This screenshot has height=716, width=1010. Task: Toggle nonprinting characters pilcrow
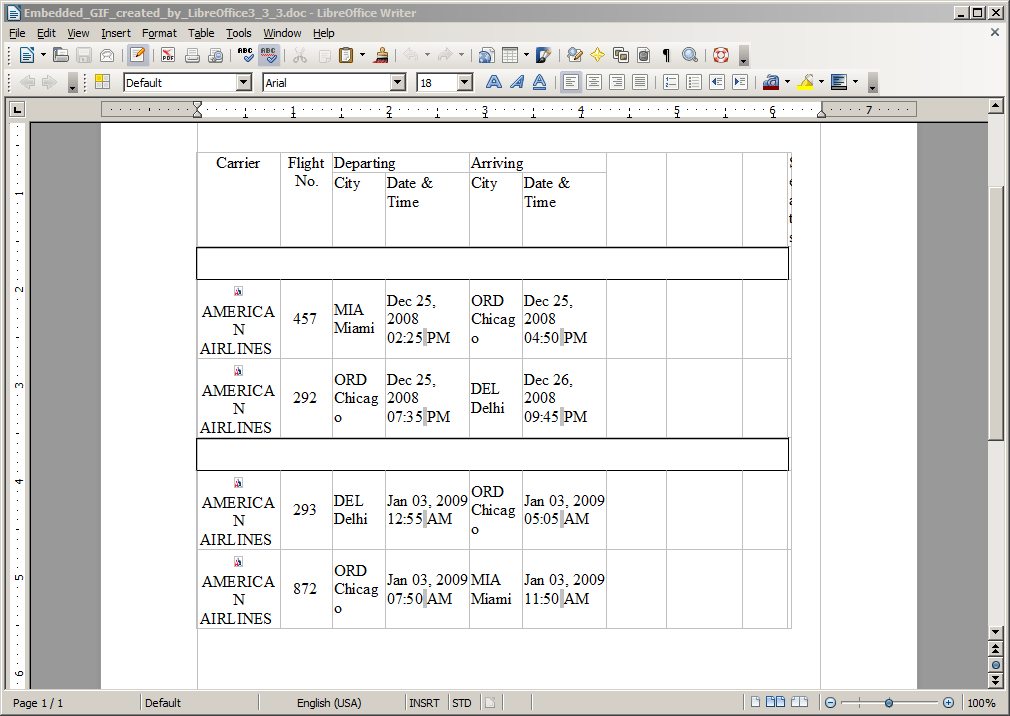coord(666,55)
